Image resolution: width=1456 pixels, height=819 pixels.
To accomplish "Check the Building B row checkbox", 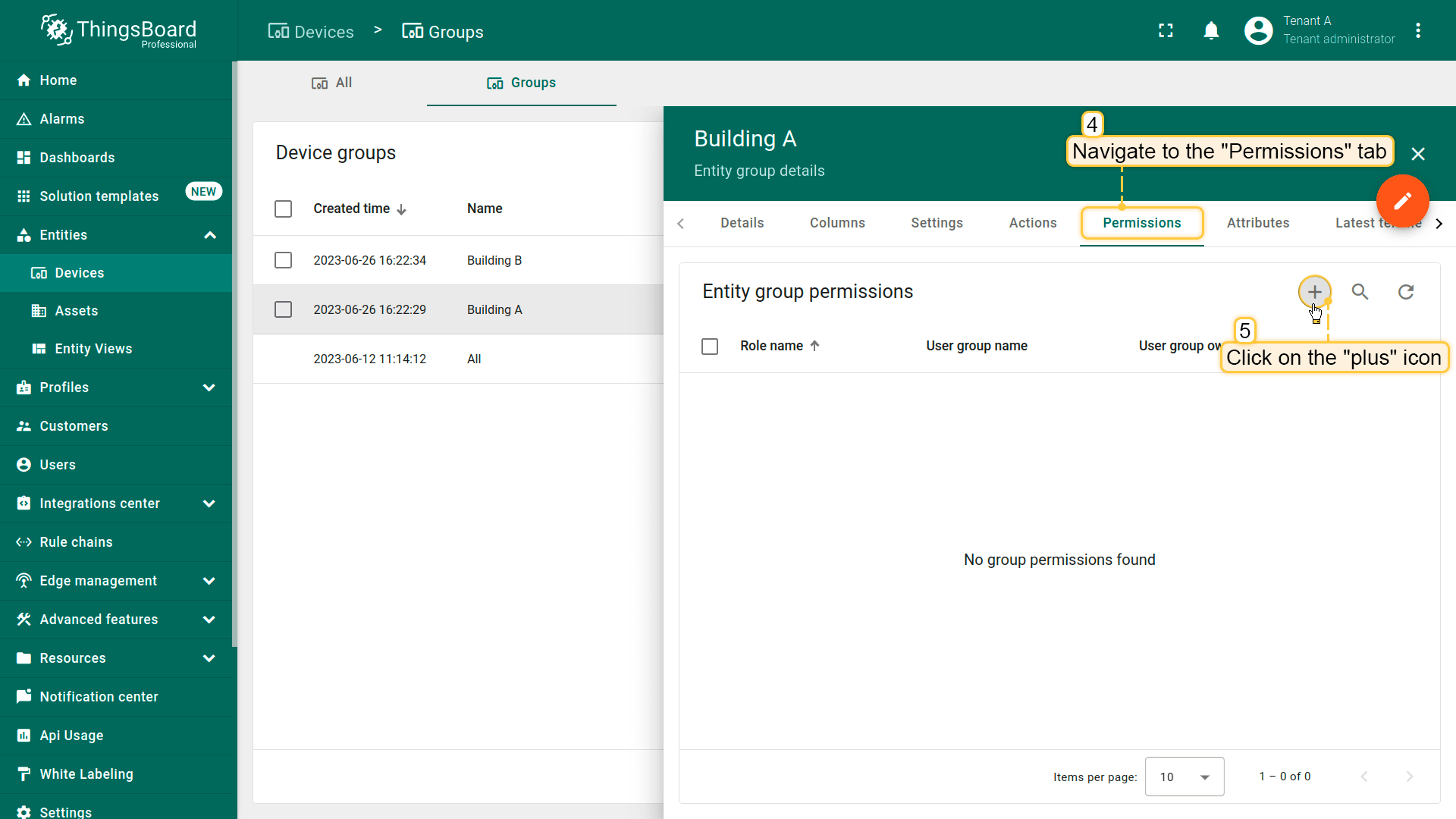I will 283,260.
